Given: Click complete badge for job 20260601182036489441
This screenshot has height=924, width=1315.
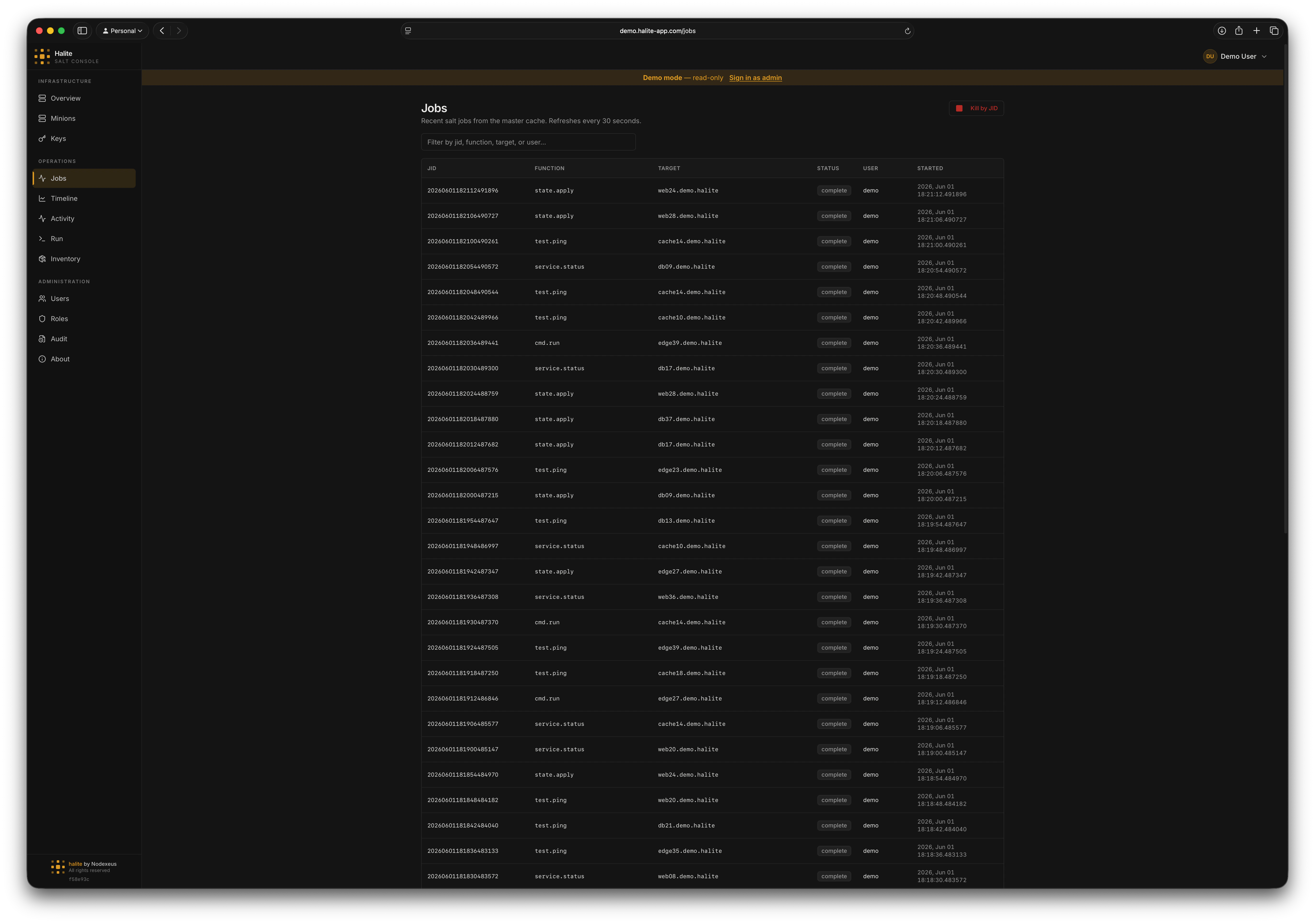Looking at the screenshot, I should click(833, 343).
